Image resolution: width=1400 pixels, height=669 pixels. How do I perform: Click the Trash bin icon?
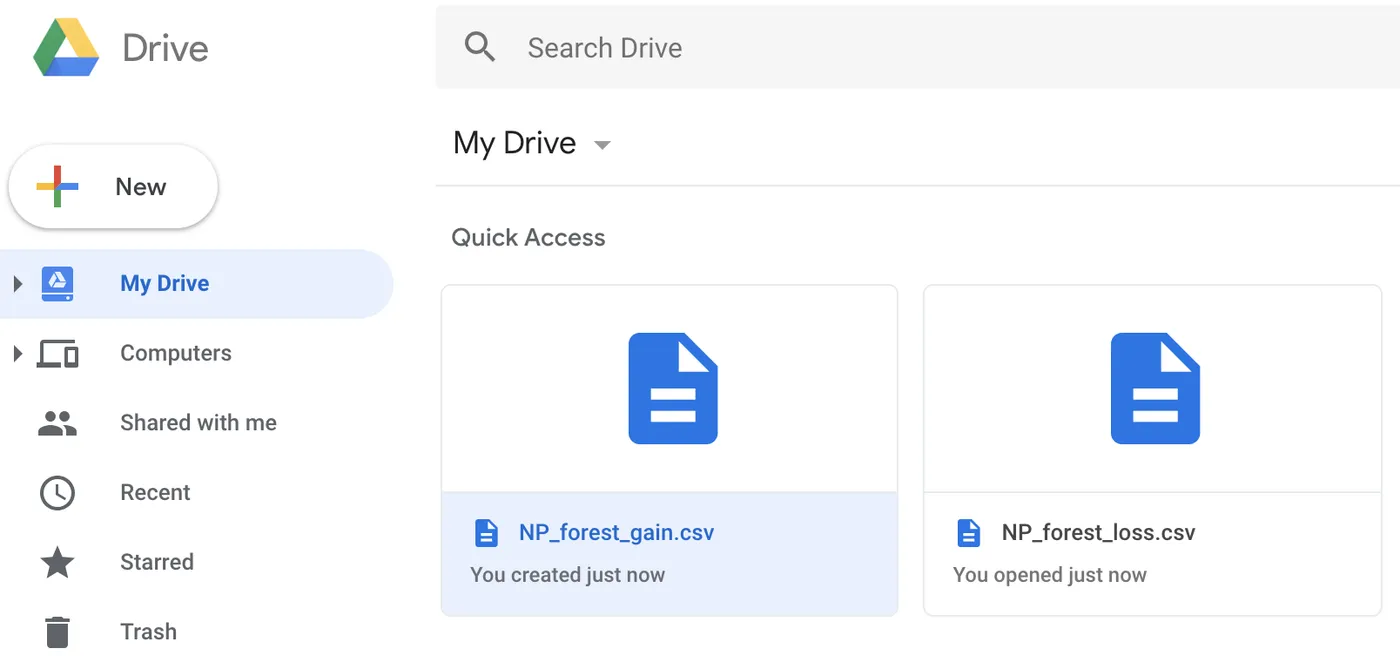(57, 632)
